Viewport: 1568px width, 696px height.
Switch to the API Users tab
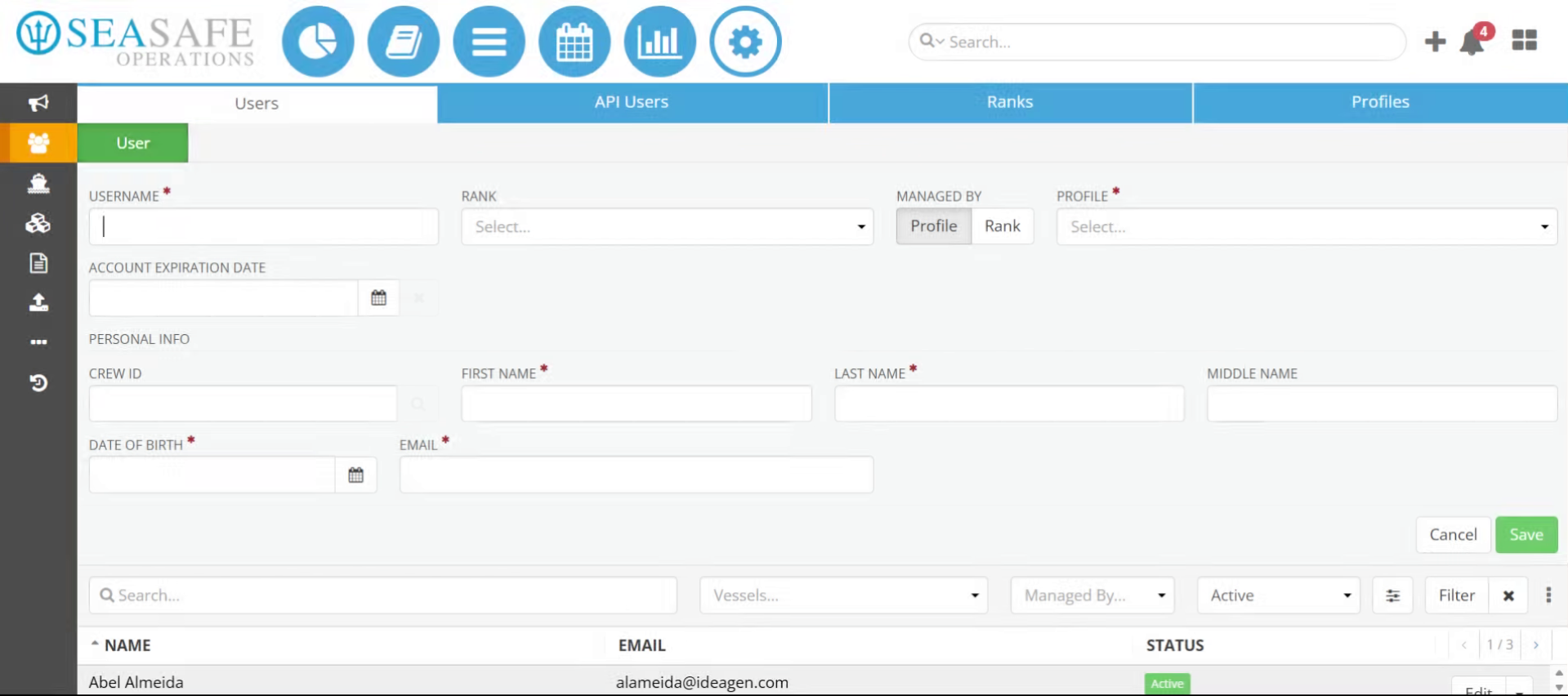coord(632,102)
